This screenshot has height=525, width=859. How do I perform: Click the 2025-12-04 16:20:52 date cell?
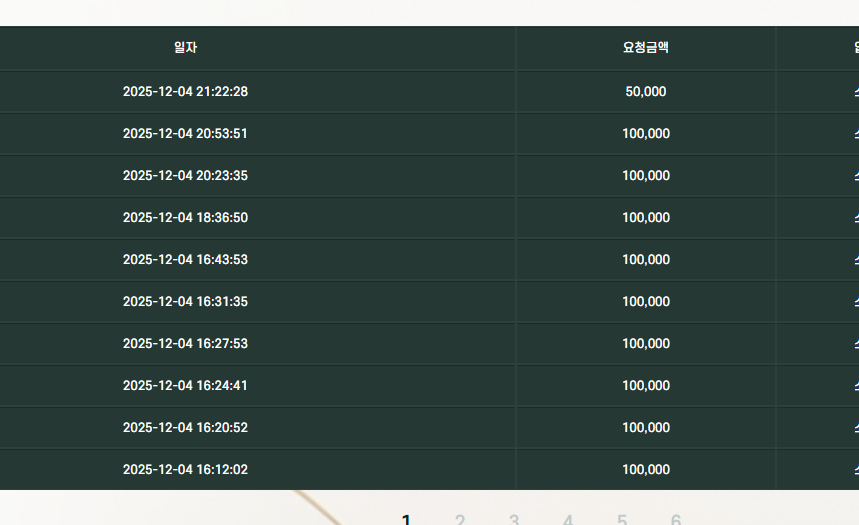click(x=185, y=428)
